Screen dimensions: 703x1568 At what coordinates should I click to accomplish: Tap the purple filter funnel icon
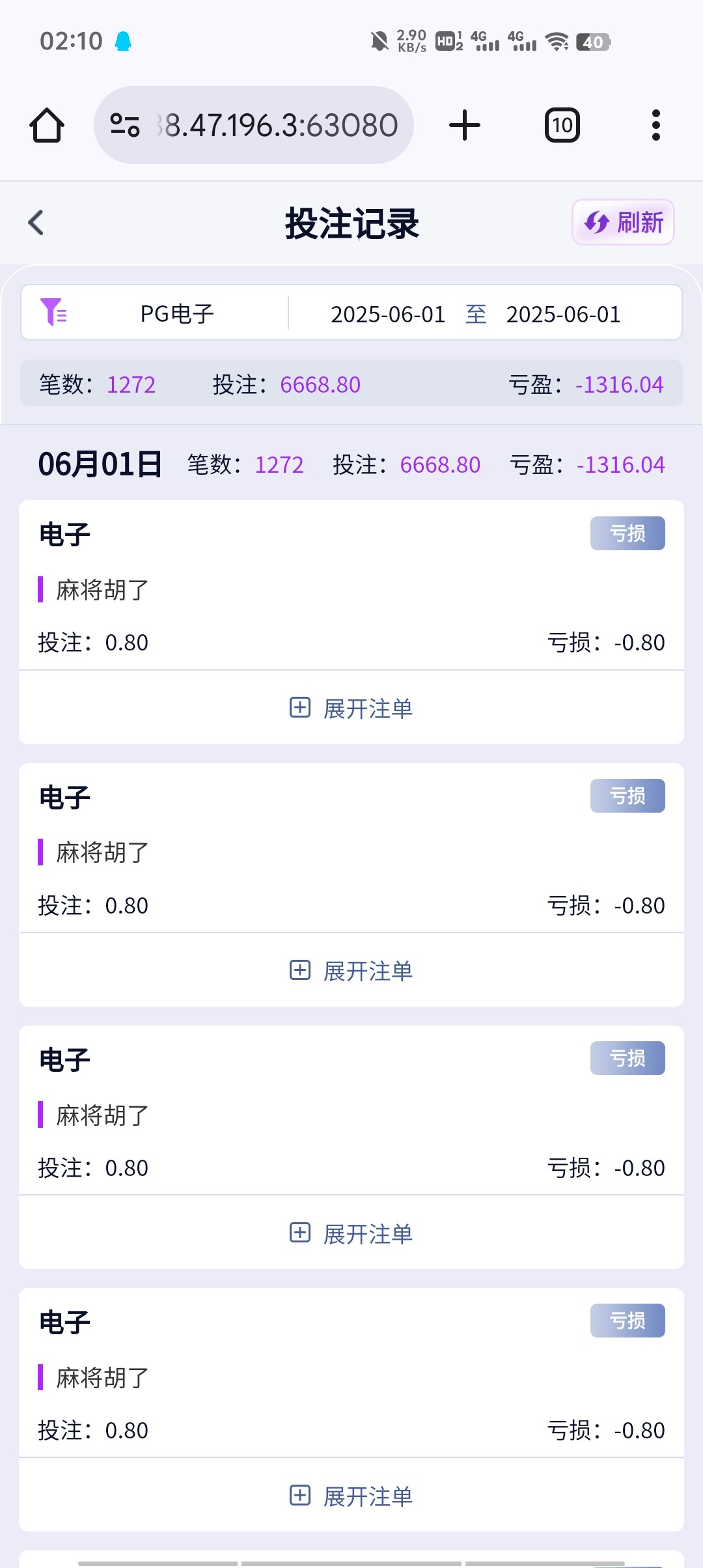(x=53, y=313)
